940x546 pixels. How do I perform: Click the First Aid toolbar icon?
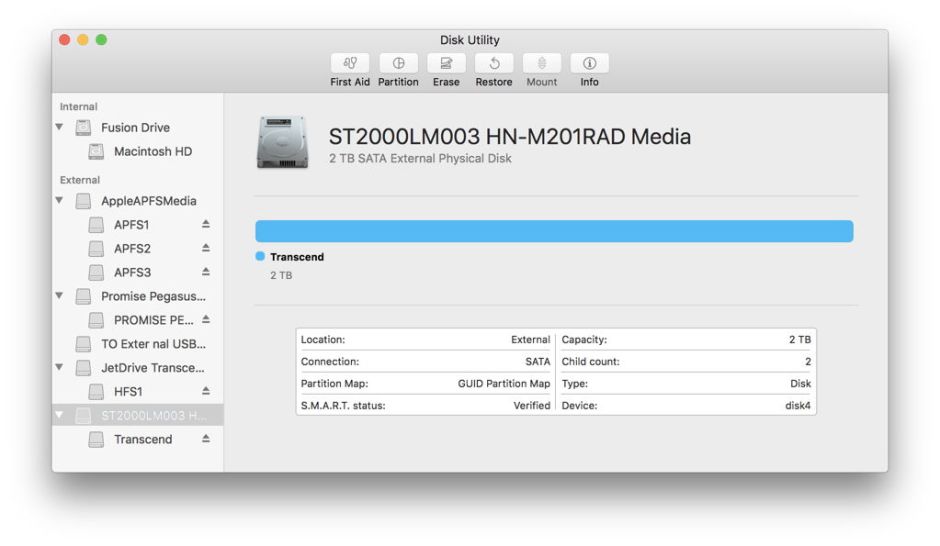point(350,63)
